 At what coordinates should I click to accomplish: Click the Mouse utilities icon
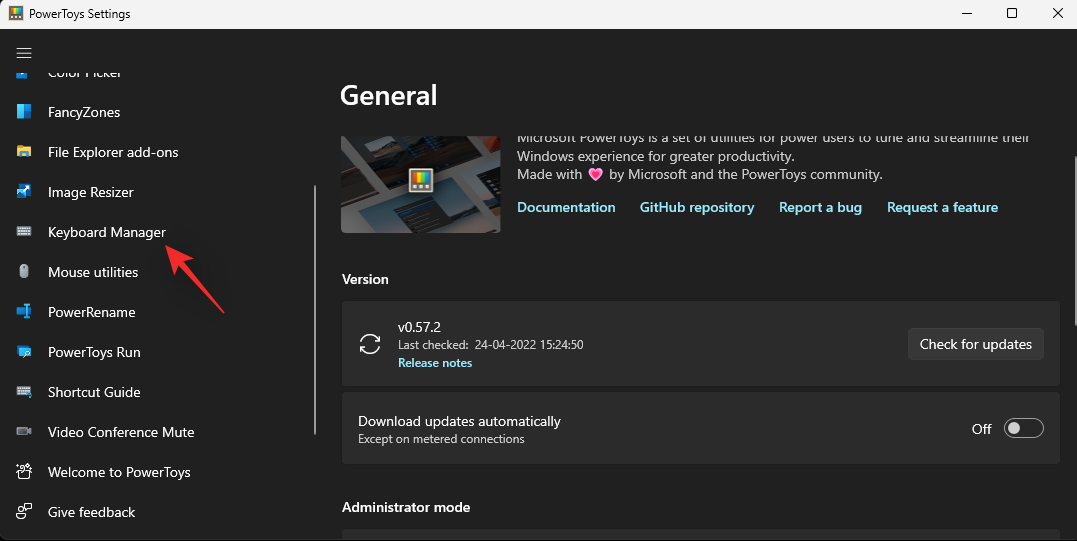point(24,272)
